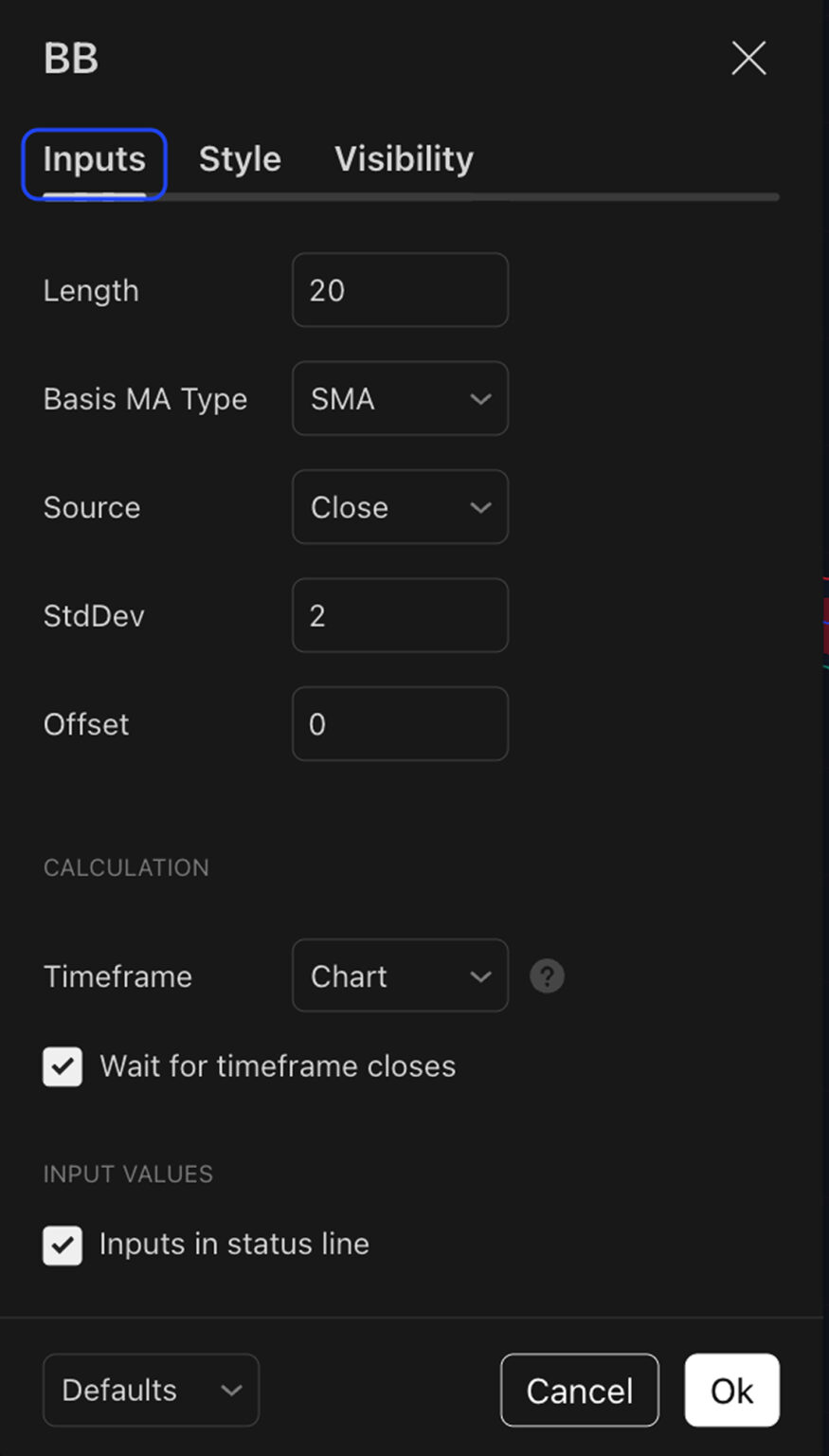The height and width of the screenshot is (1456, 829).
Task: Click the chevron on the Basis MA Type dropdown
Action: tap(479, 399)
